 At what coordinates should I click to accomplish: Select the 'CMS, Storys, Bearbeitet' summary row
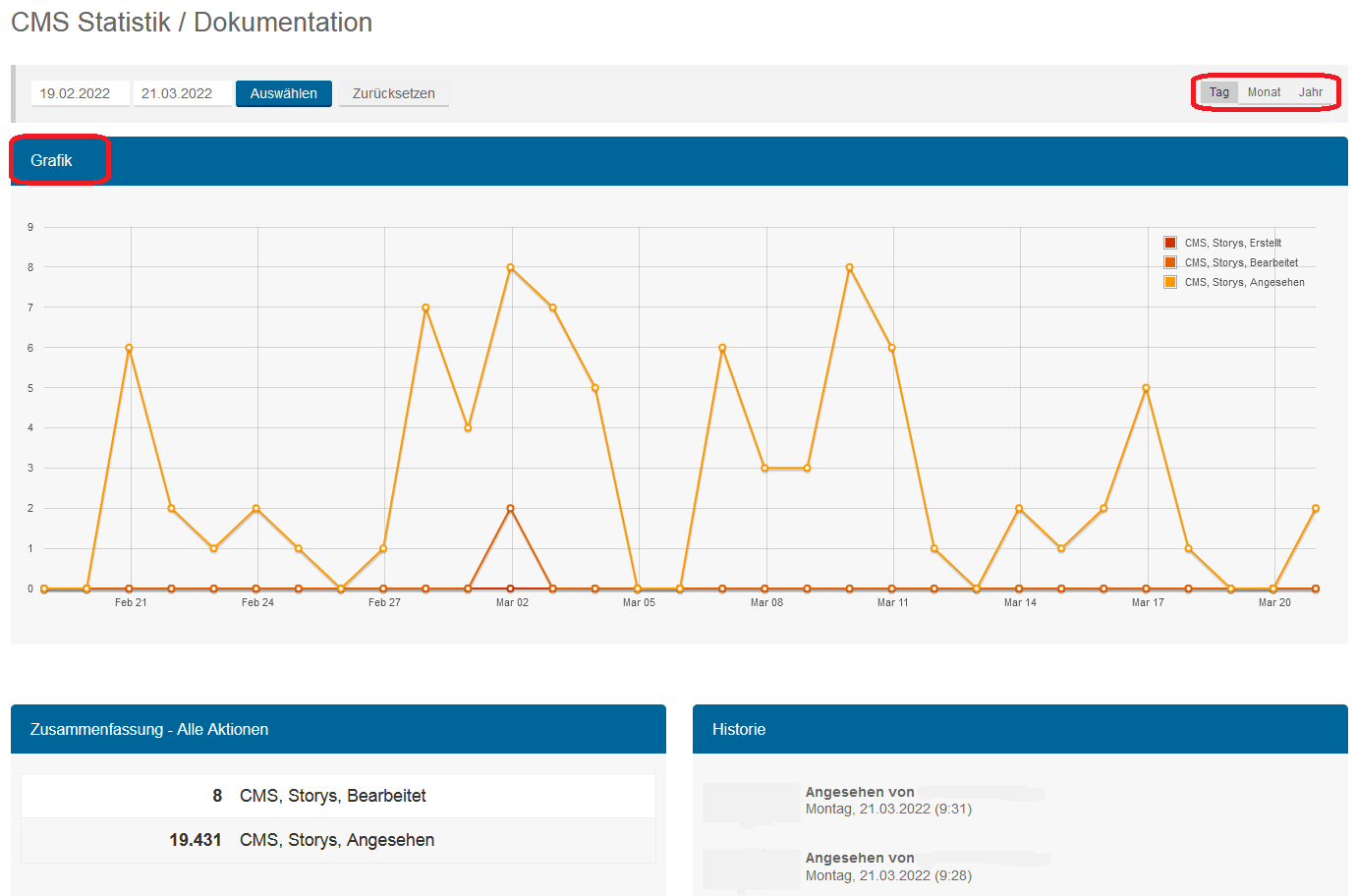pyautogui.click(x=338, y=796)
